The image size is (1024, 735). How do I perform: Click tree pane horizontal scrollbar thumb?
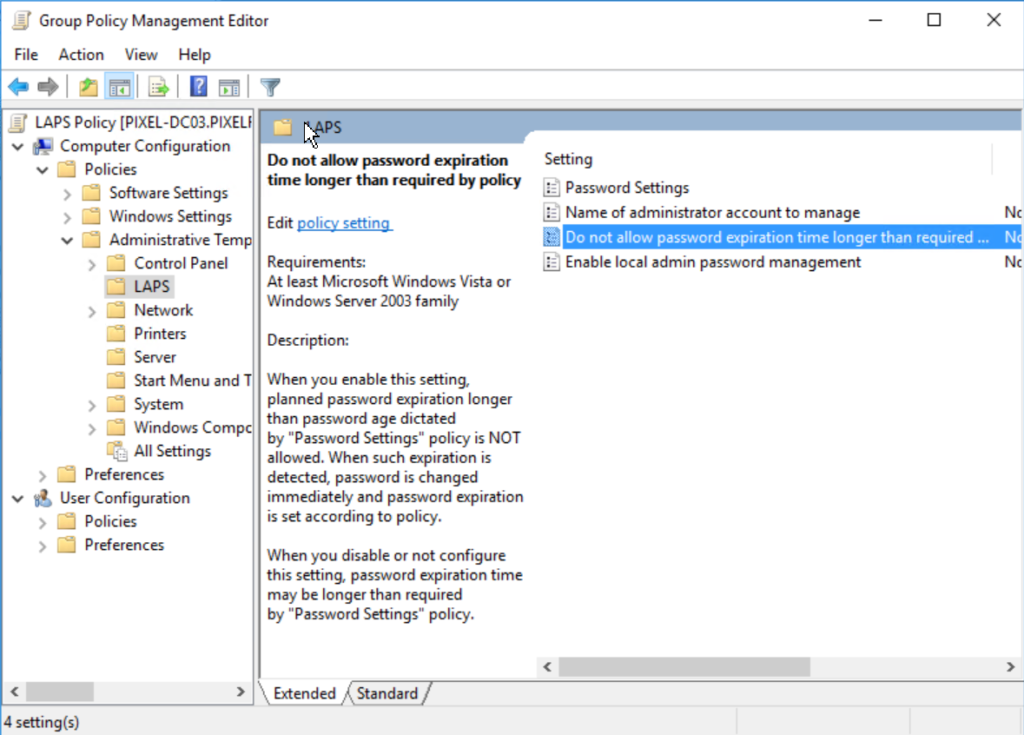tap(60, 691)
